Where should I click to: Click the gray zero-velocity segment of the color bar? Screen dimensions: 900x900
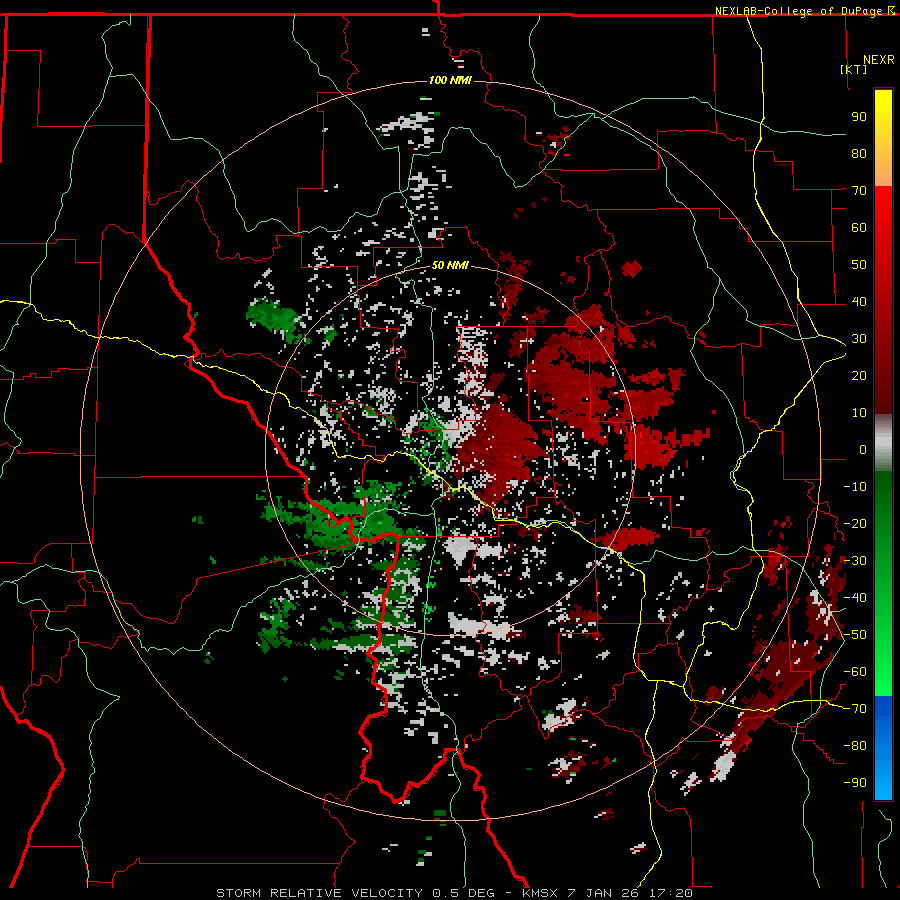tap(883, 442)
